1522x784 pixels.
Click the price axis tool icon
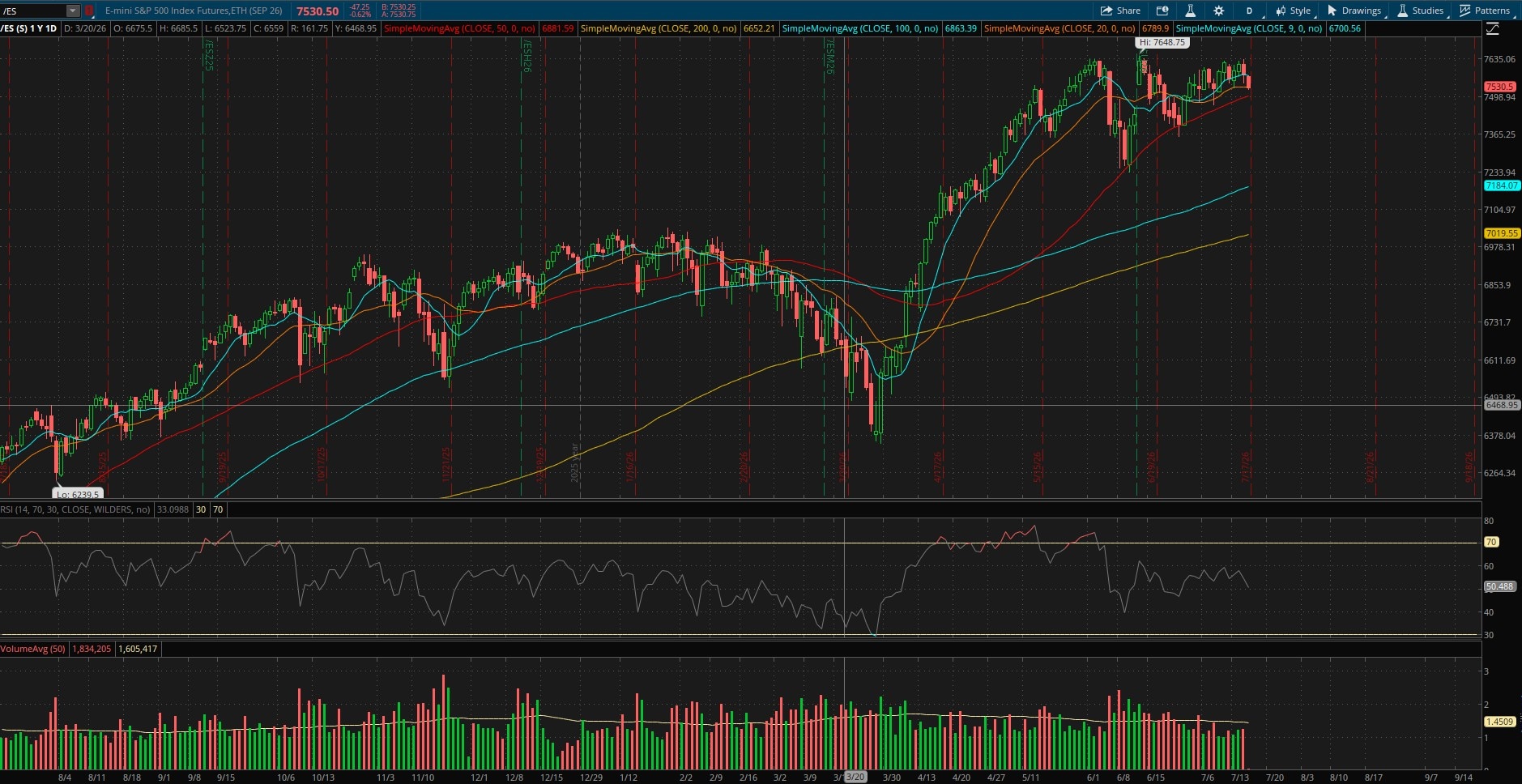point(1492,28)
